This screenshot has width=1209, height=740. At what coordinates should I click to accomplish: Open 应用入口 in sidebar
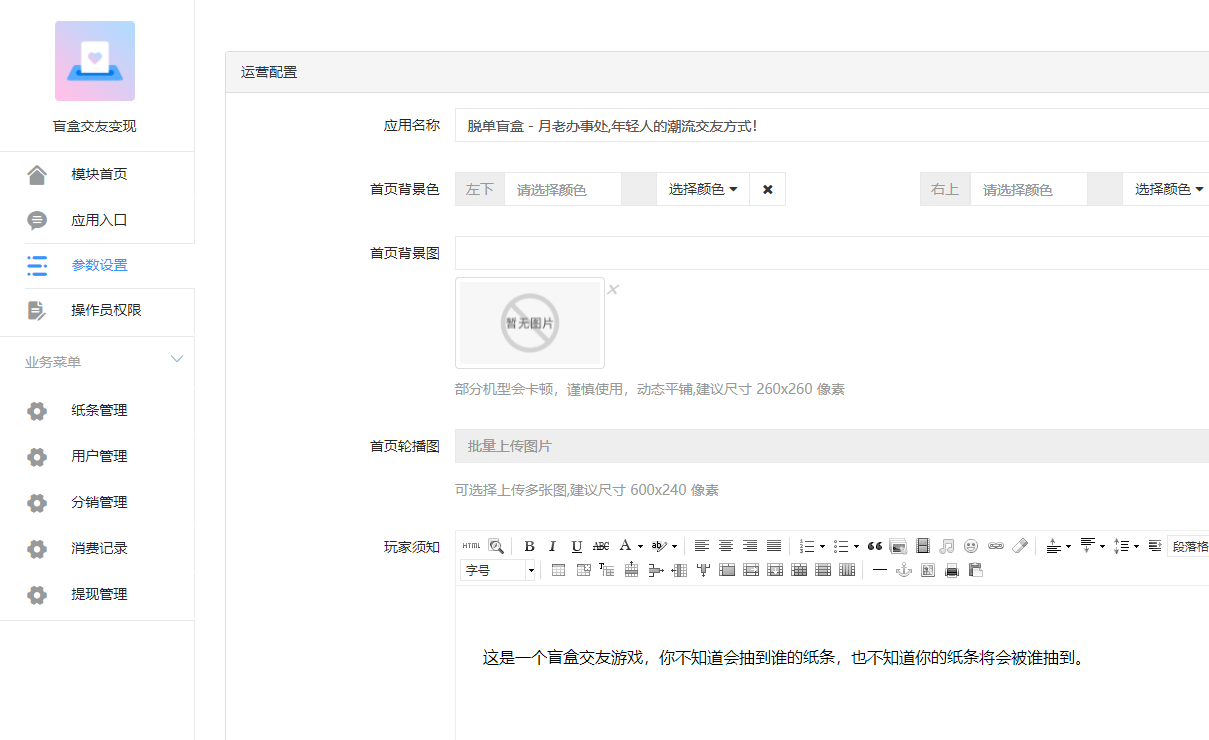tap(97, 220)
